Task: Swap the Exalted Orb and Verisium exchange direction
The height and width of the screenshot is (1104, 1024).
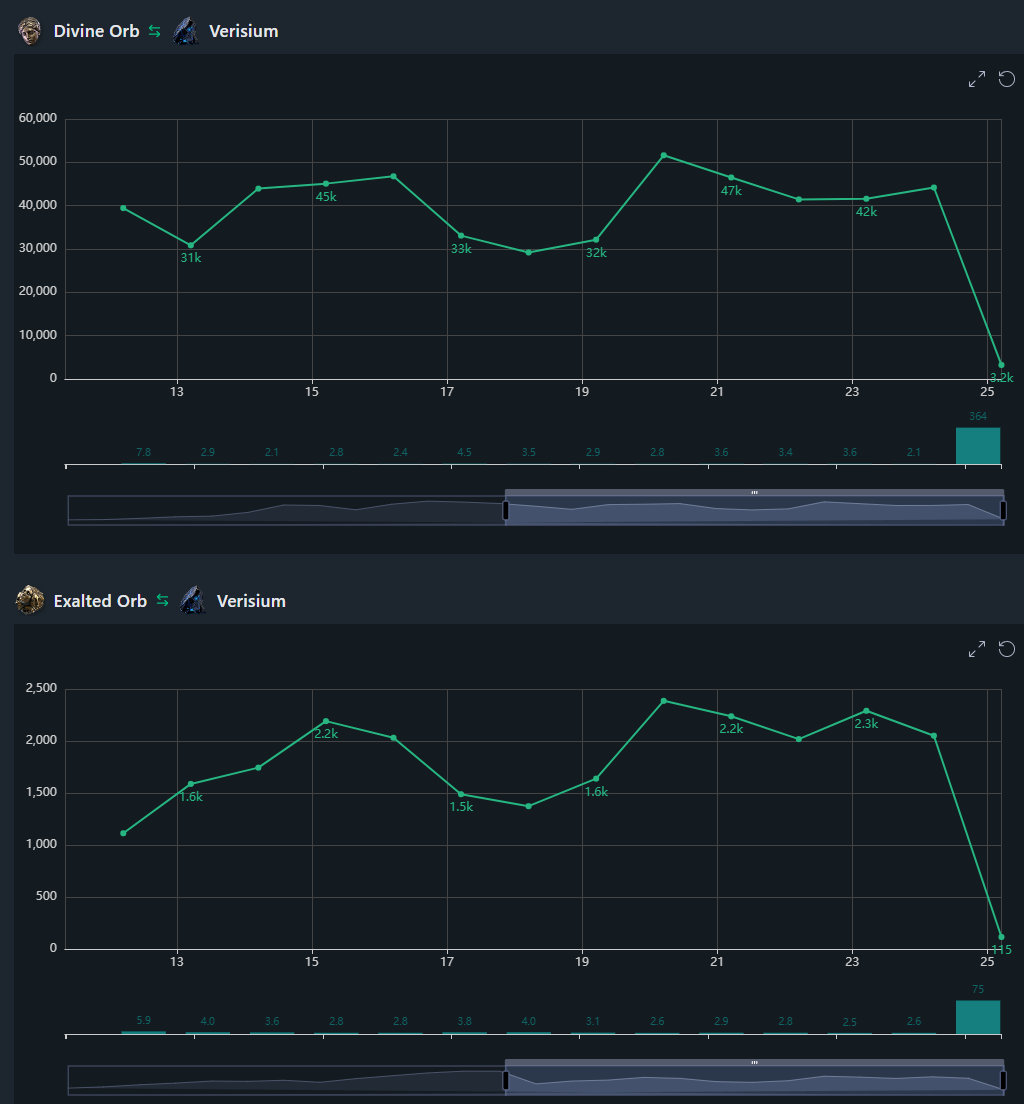Action: pyautogui.click(x=163, y=600)
